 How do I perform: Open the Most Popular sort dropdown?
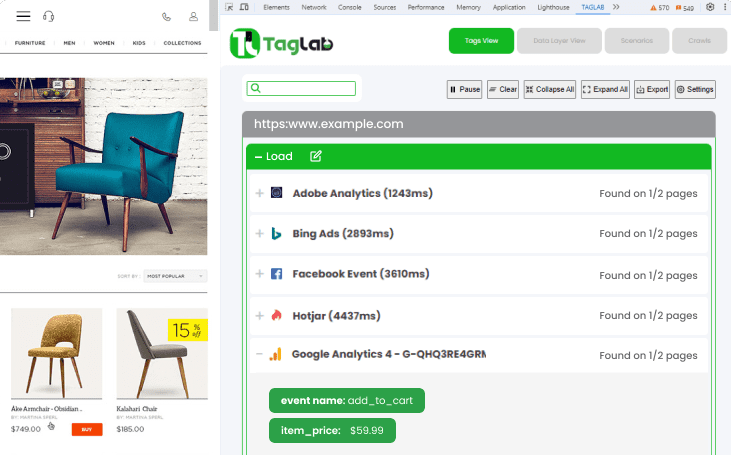point(175,276)
